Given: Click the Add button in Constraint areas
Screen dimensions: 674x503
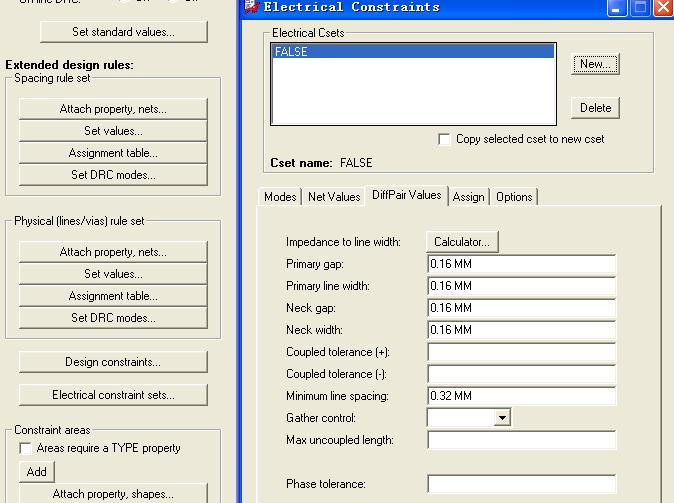Looking at the screenshot, I should [x=37, y=472].
